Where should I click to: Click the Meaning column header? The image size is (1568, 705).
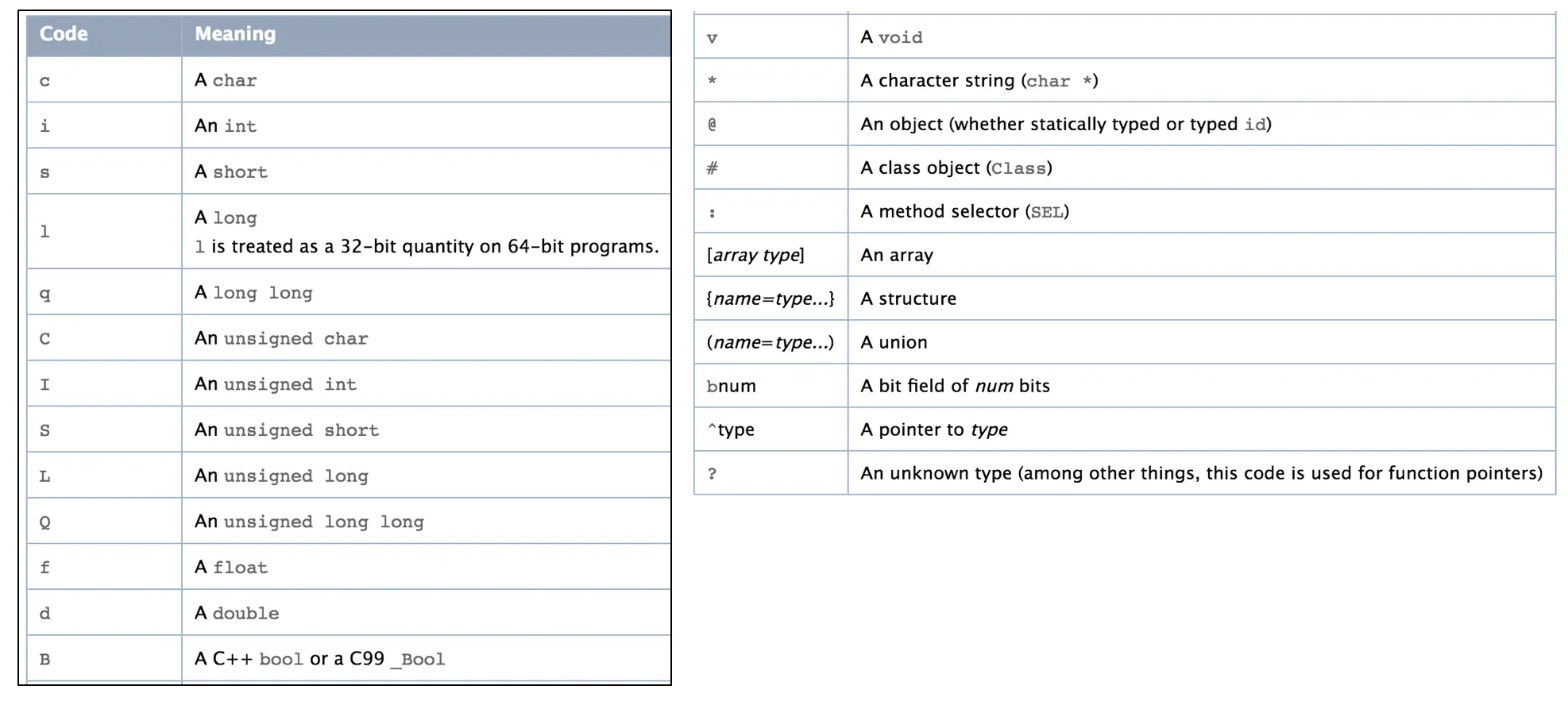coord(235,34)
